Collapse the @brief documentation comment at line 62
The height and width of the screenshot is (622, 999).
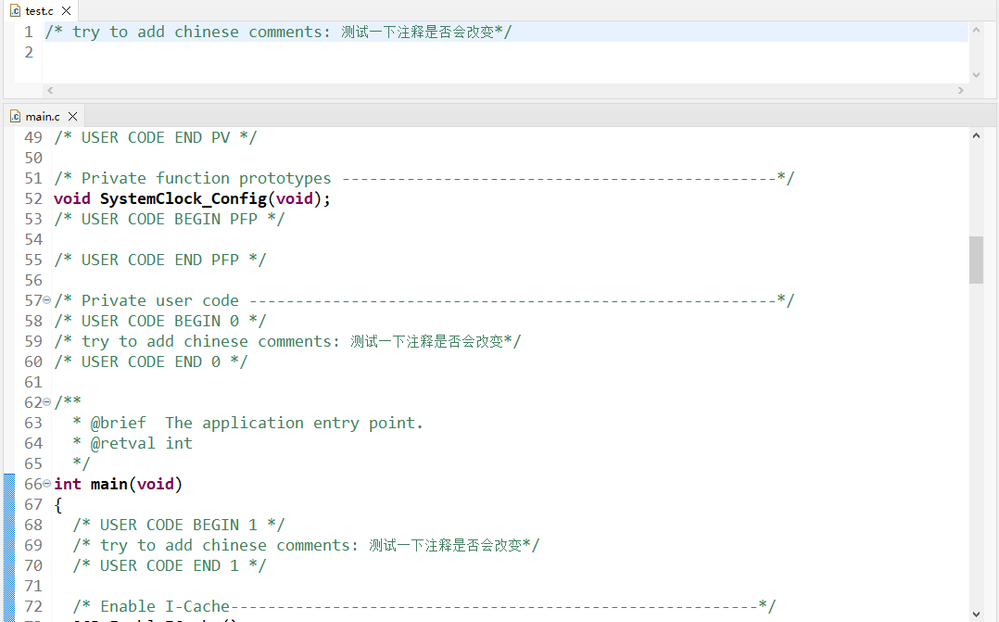(45, 402)
